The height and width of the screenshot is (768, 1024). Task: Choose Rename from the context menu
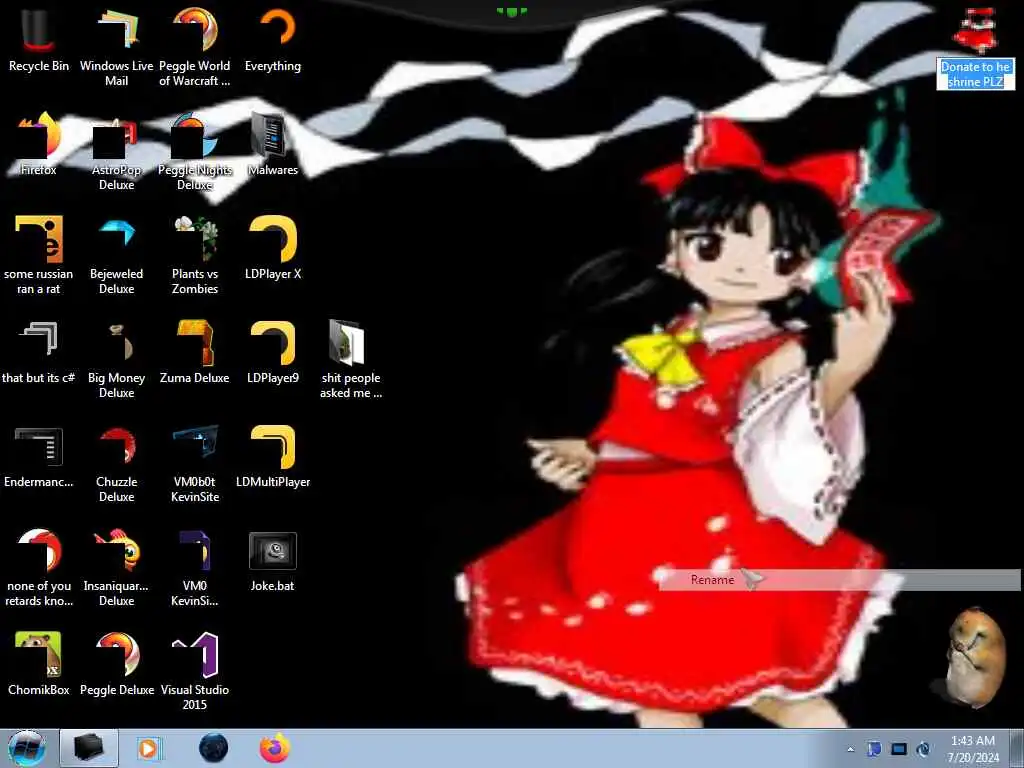pos(839,580)
